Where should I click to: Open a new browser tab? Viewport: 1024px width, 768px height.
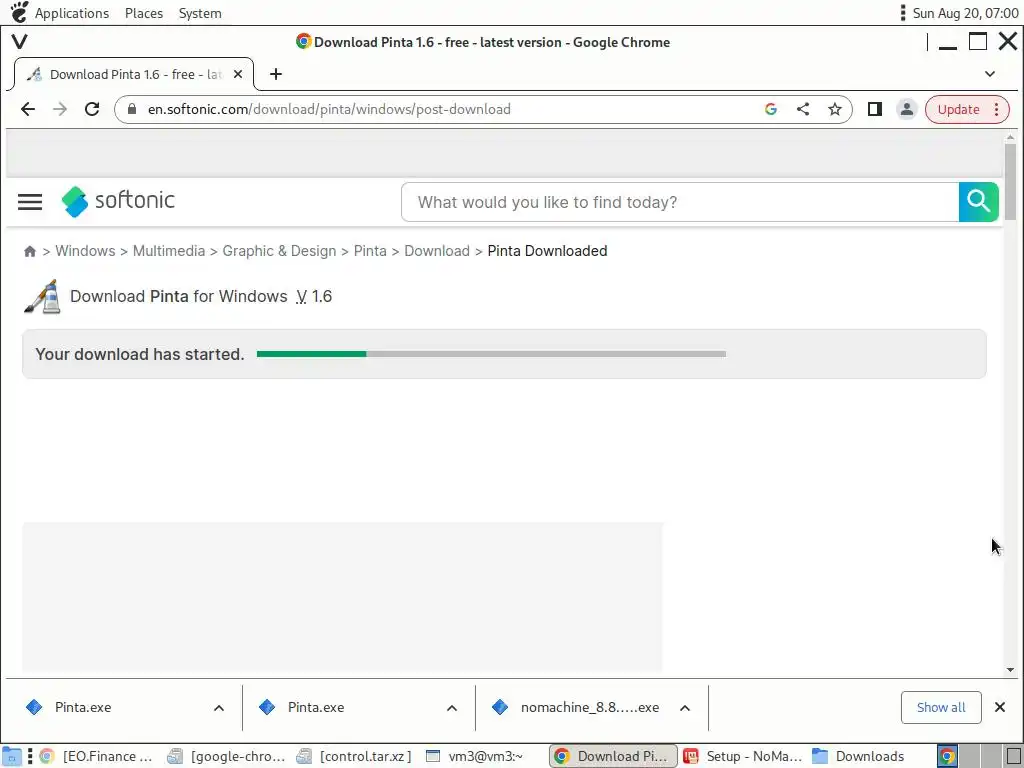(276, 74)
